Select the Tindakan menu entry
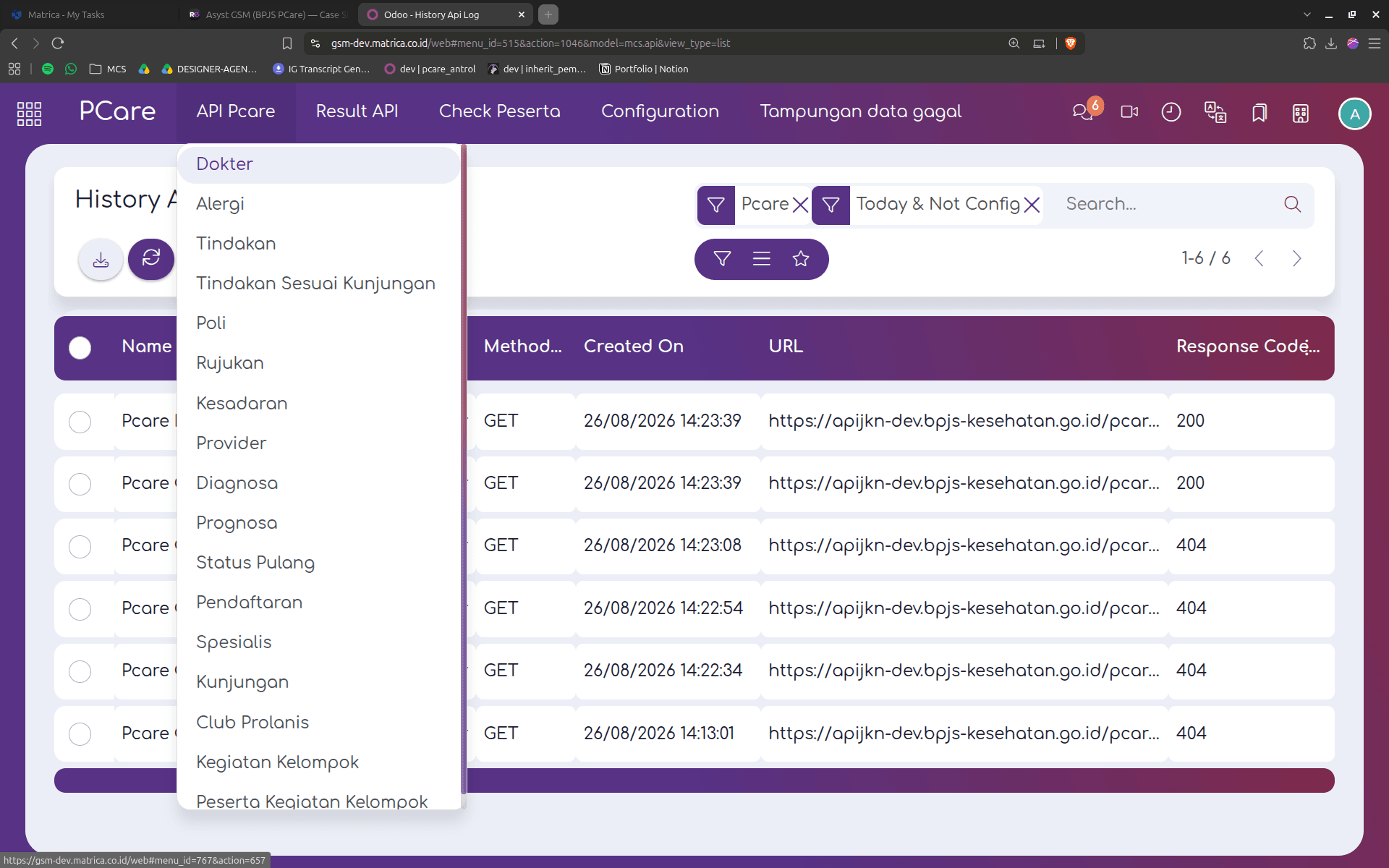Image resolution: width=1389 pixels, height=868 pixels. coord(318,244)
